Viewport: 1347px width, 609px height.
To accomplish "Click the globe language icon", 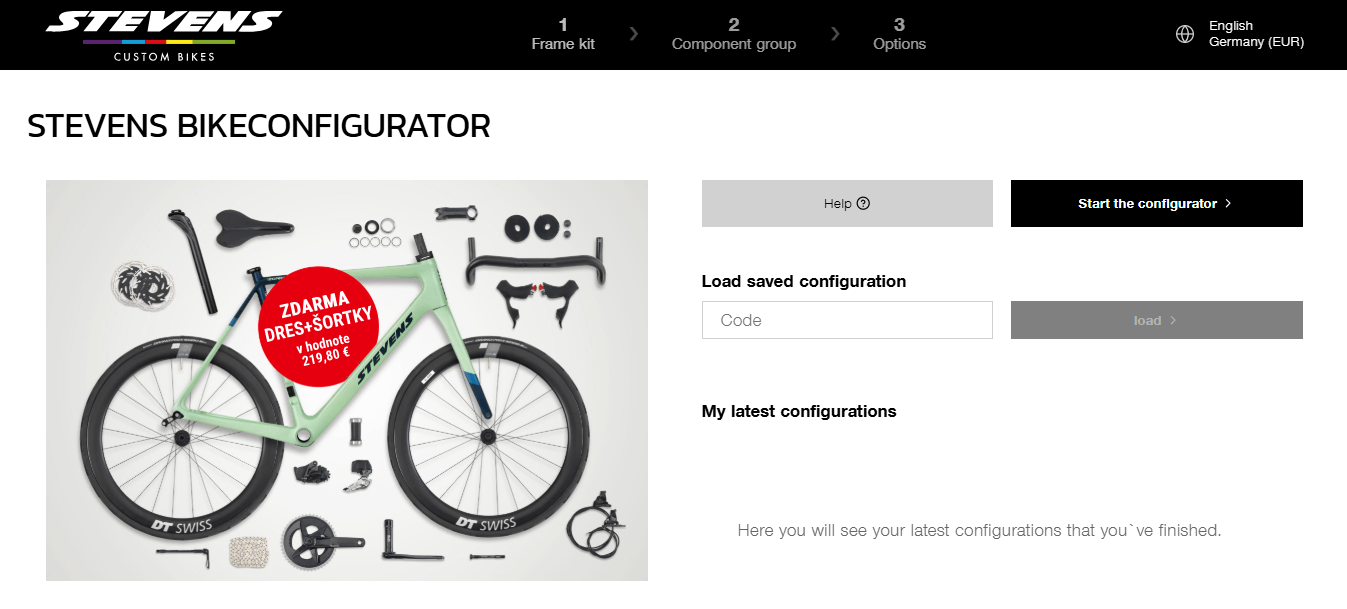I will (1185, 35).
